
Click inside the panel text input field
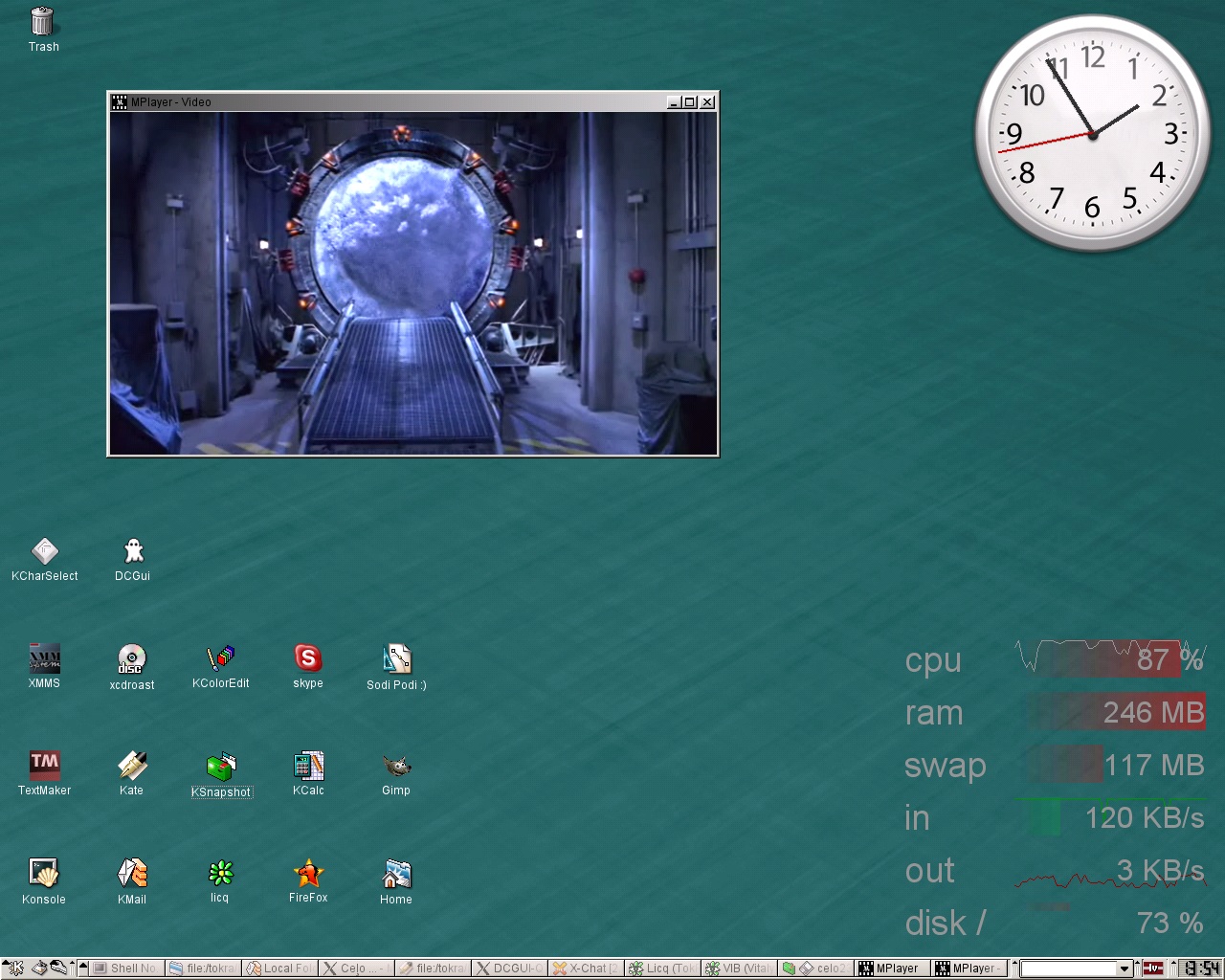(1069, 969)
